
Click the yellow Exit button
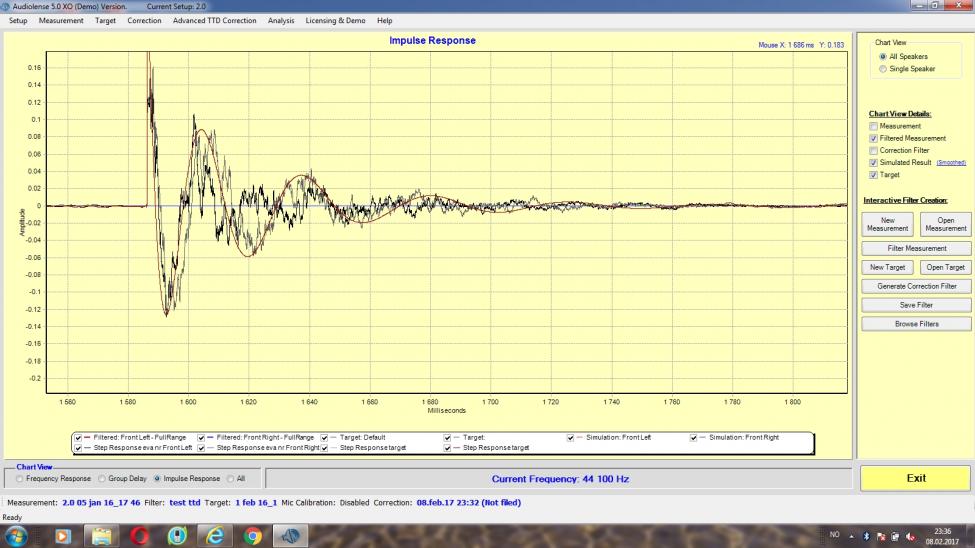(916, 478)
